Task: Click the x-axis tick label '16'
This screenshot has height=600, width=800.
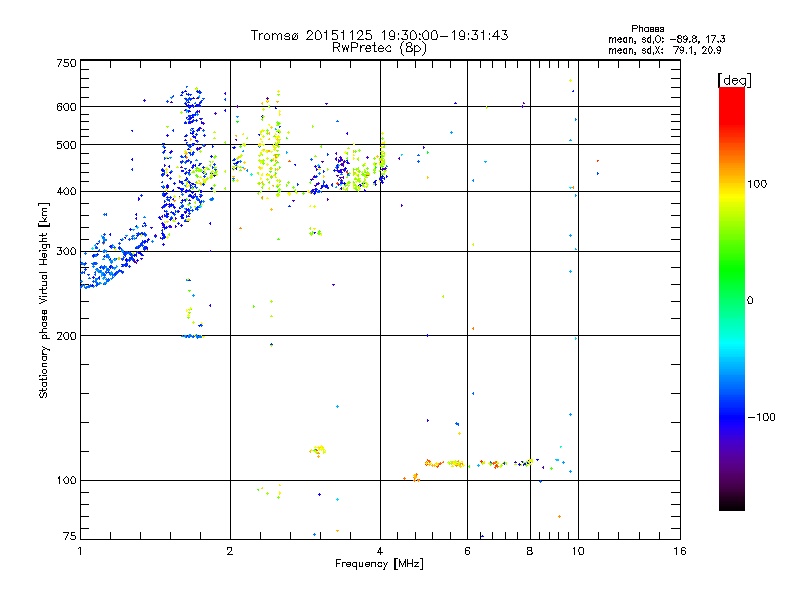Action: tap(680, 551)
